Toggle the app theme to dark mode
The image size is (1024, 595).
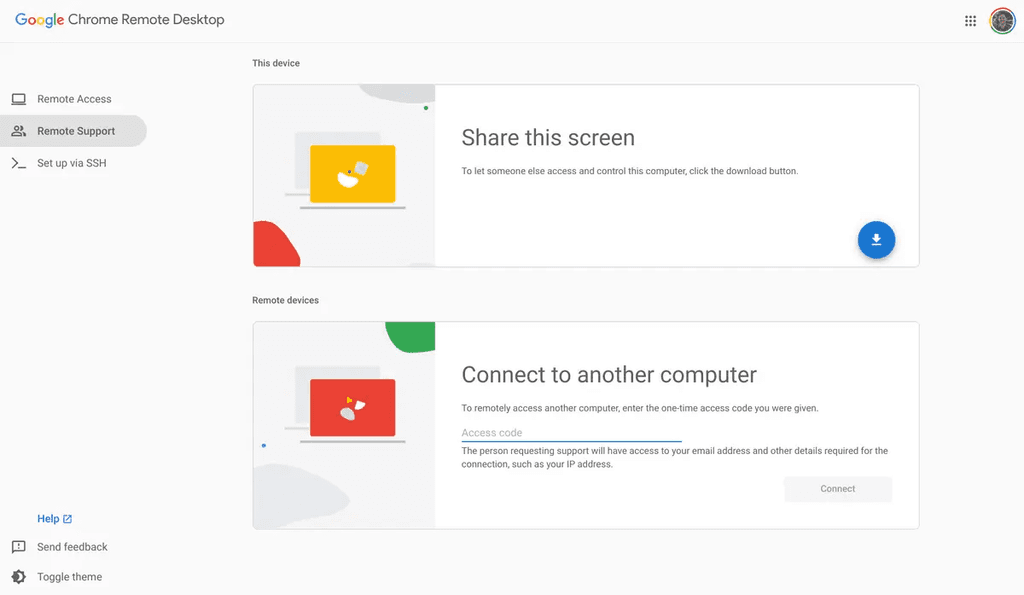tap(66, 577)
